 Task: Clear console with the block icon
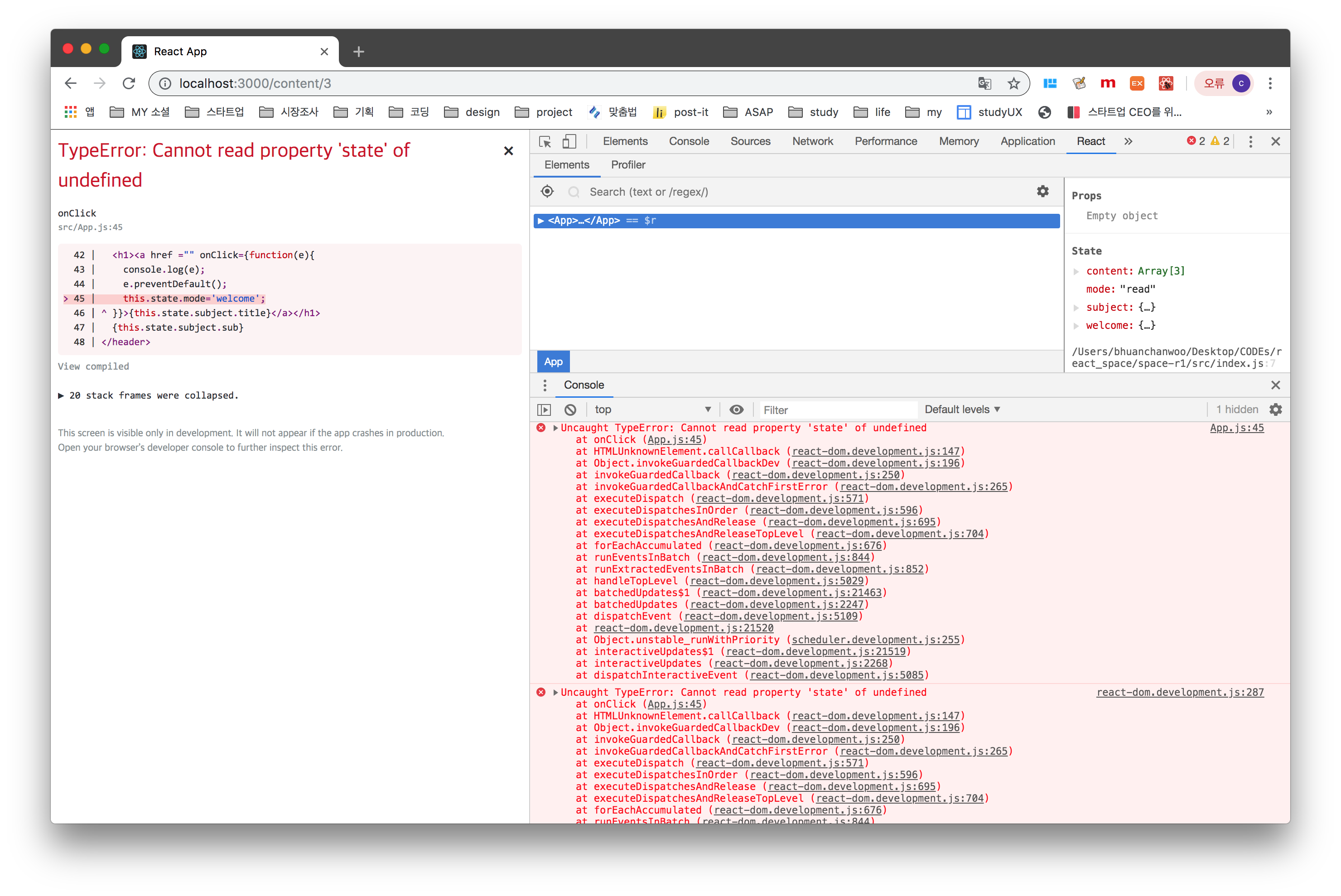click(570, 409)
